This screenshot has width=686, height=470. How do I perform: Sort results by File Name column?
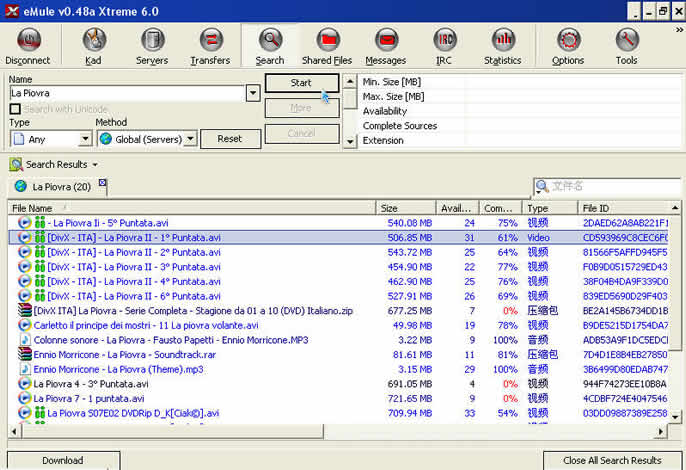pyautogui.click(x=191, y=208)
